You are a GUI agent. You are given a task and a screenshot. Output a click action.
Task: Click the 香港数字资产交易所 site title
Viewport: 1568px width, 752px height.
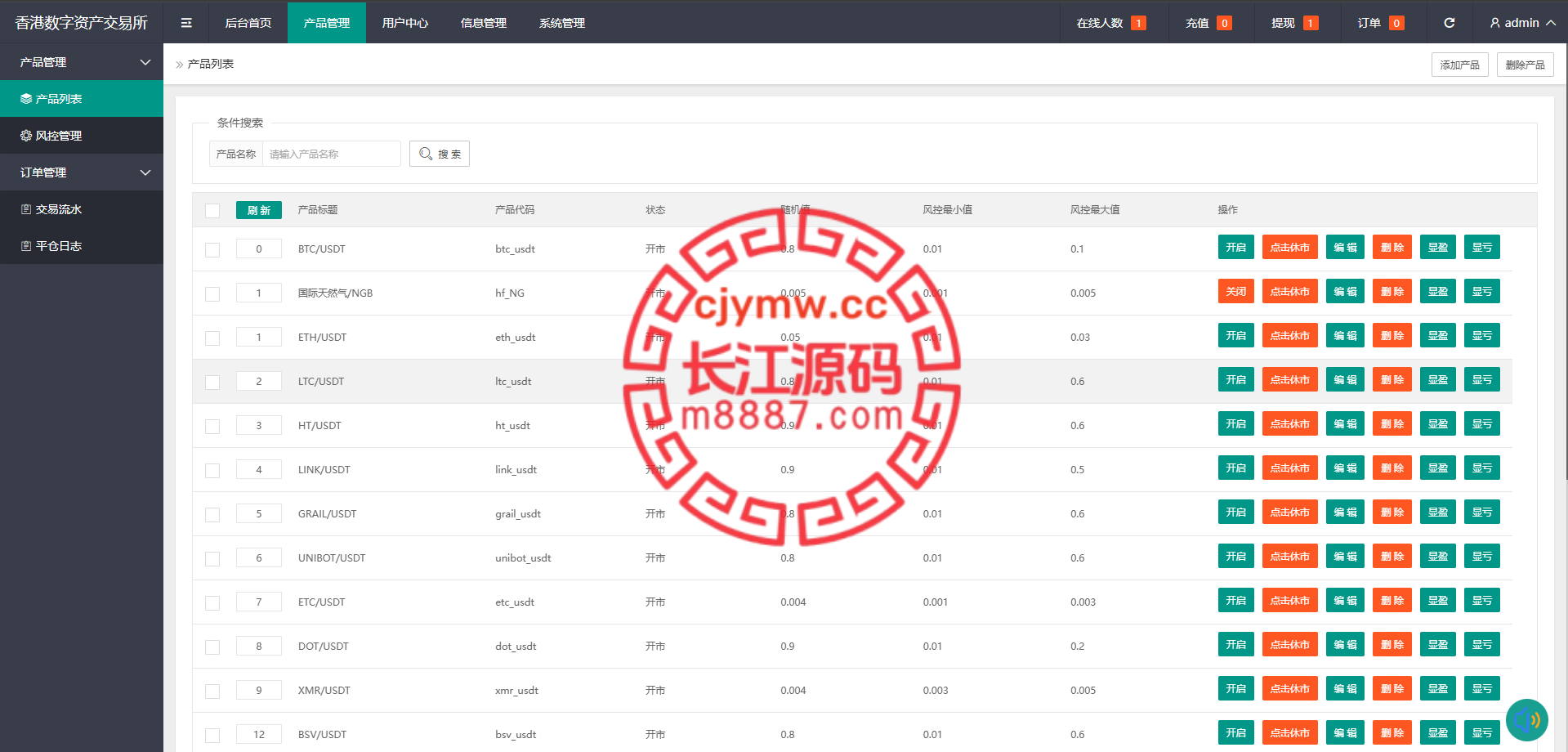82,23
